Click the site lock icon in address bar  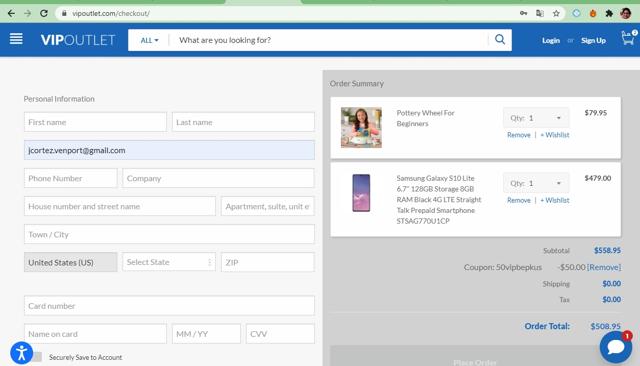coord(64,13)
